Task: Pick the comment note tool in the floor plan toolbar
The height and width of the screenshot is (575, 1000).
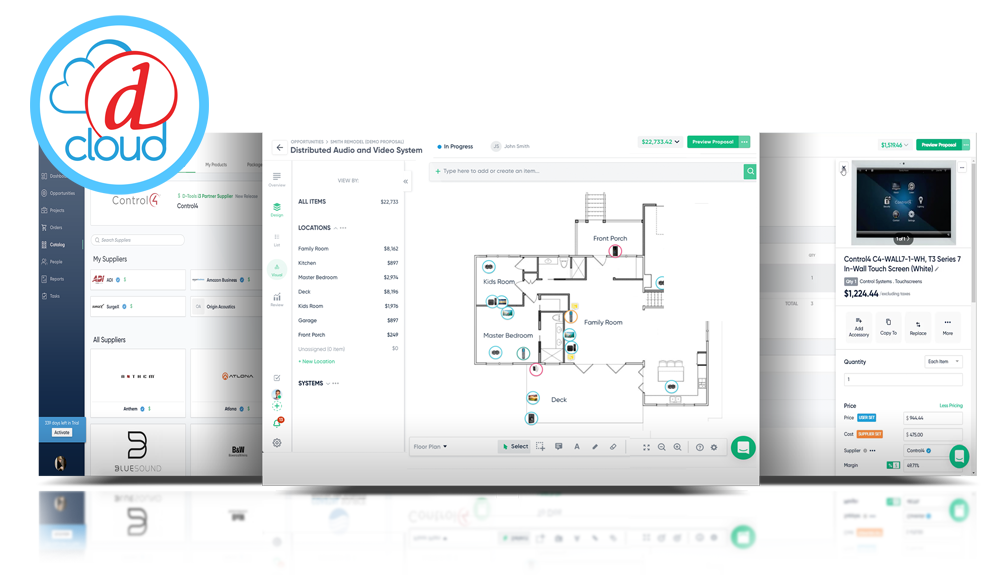Action: 559,447
